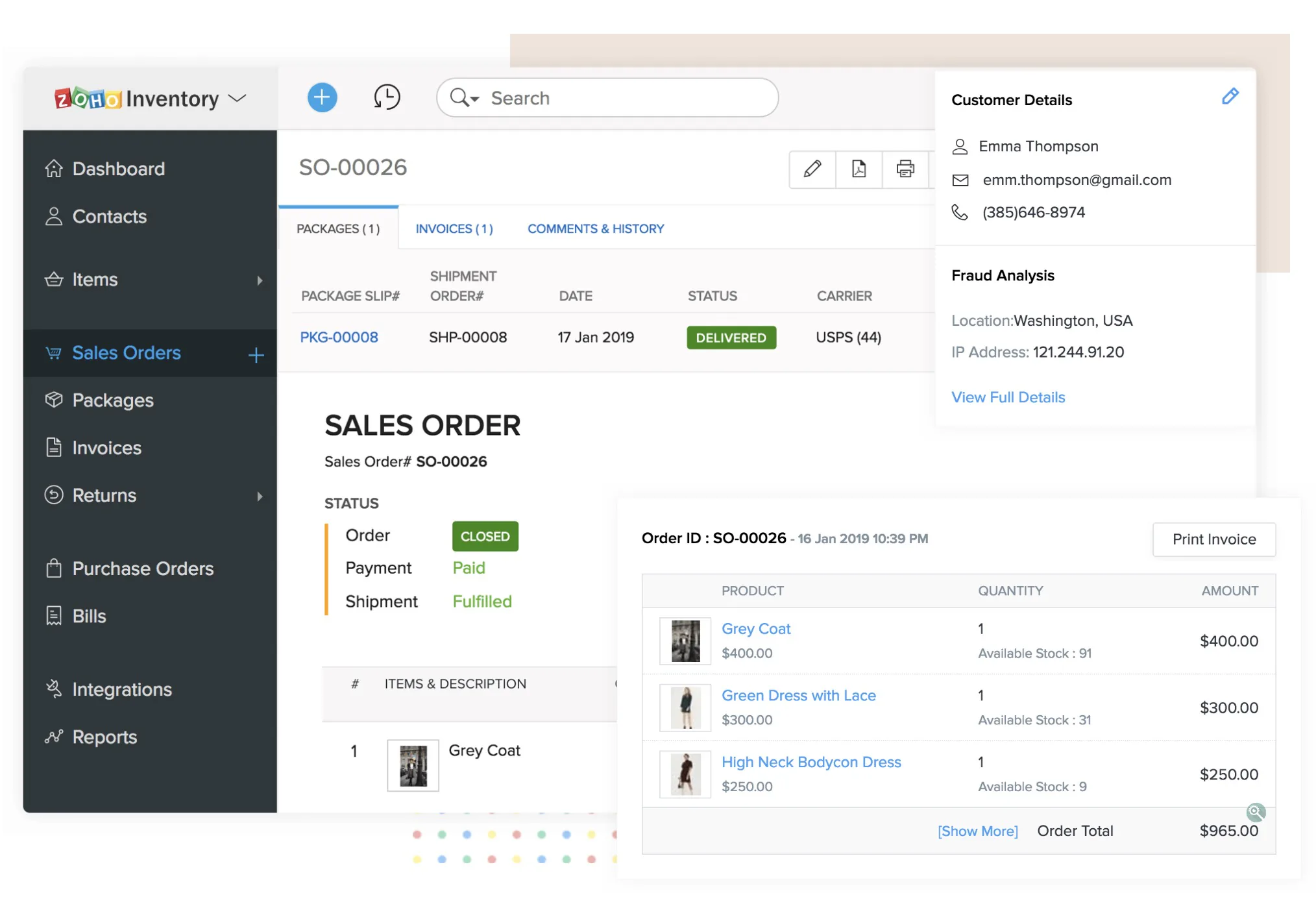
Task: Click the pencil edit icon for SO-00026
Action: pos(812,169)
